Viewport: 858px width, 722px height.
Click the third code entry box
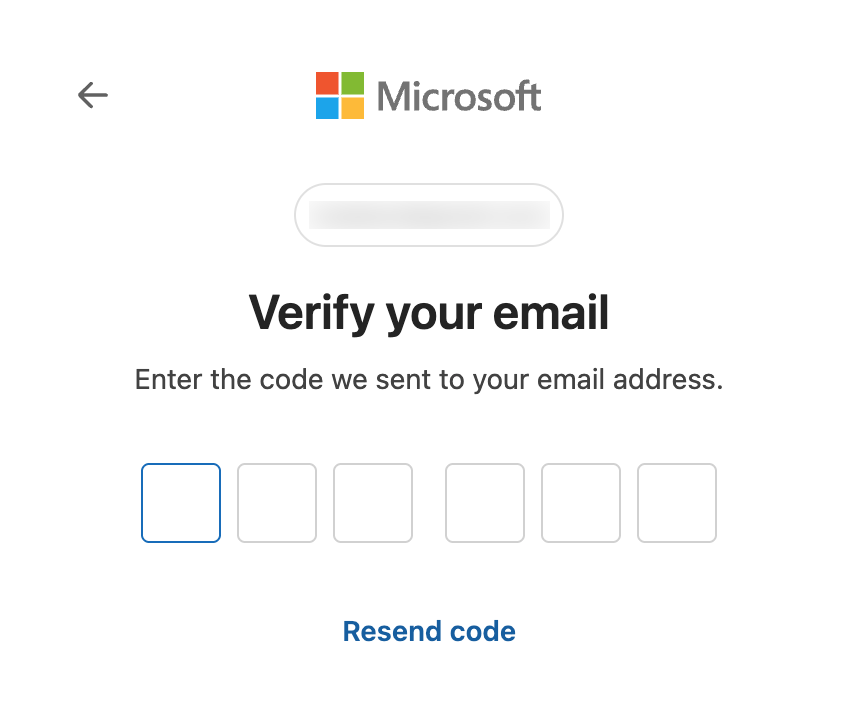click(373, 503)
